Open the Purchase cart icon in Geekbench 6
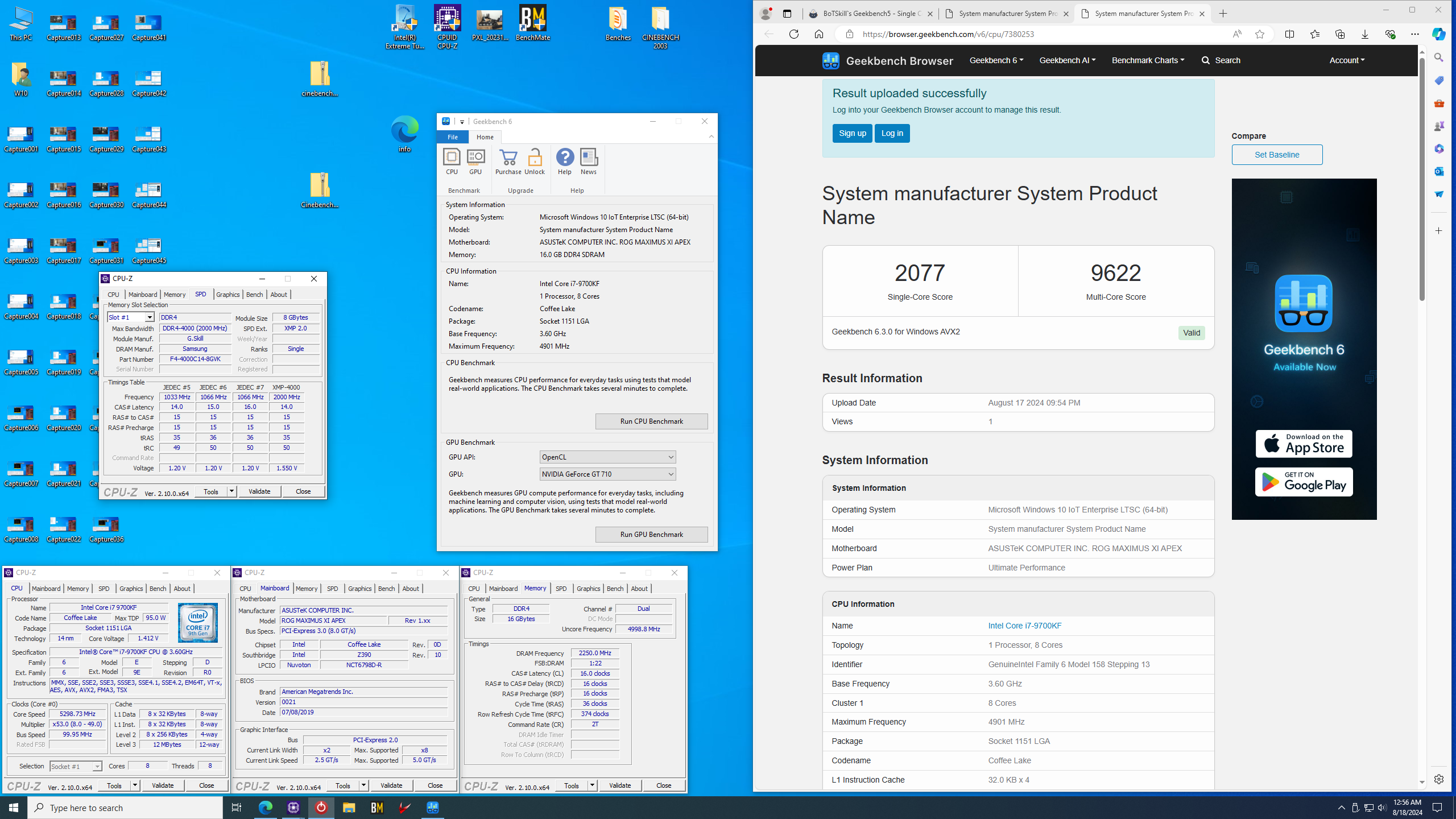The width and height of the screenshot is (1456, 819). (508, 162)
